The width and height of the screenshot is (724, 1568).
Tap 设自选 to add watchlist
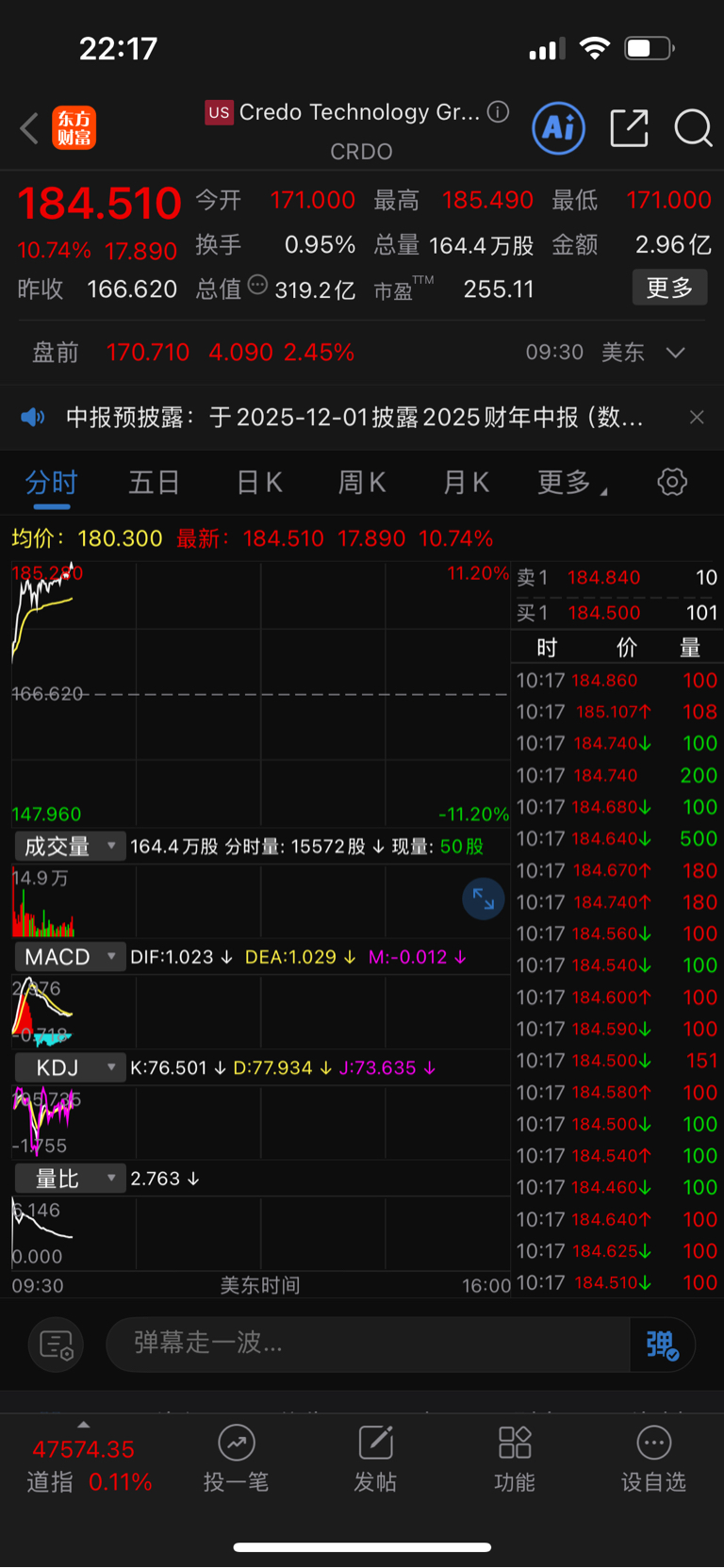(653, 1460)
